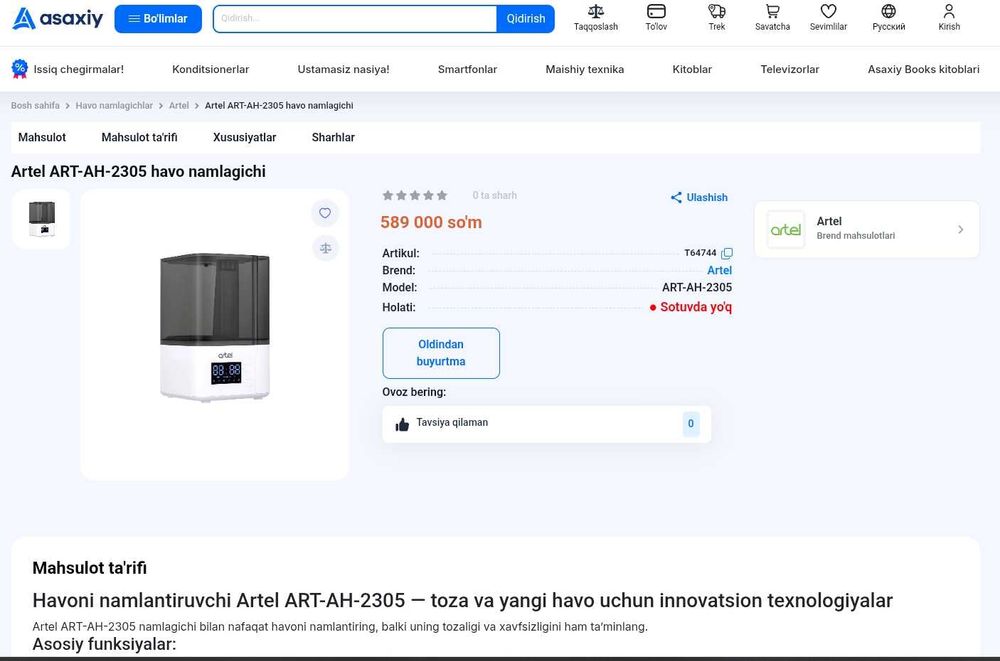
Task: Add product to comparison via scales icon
Action: [325, 248]
